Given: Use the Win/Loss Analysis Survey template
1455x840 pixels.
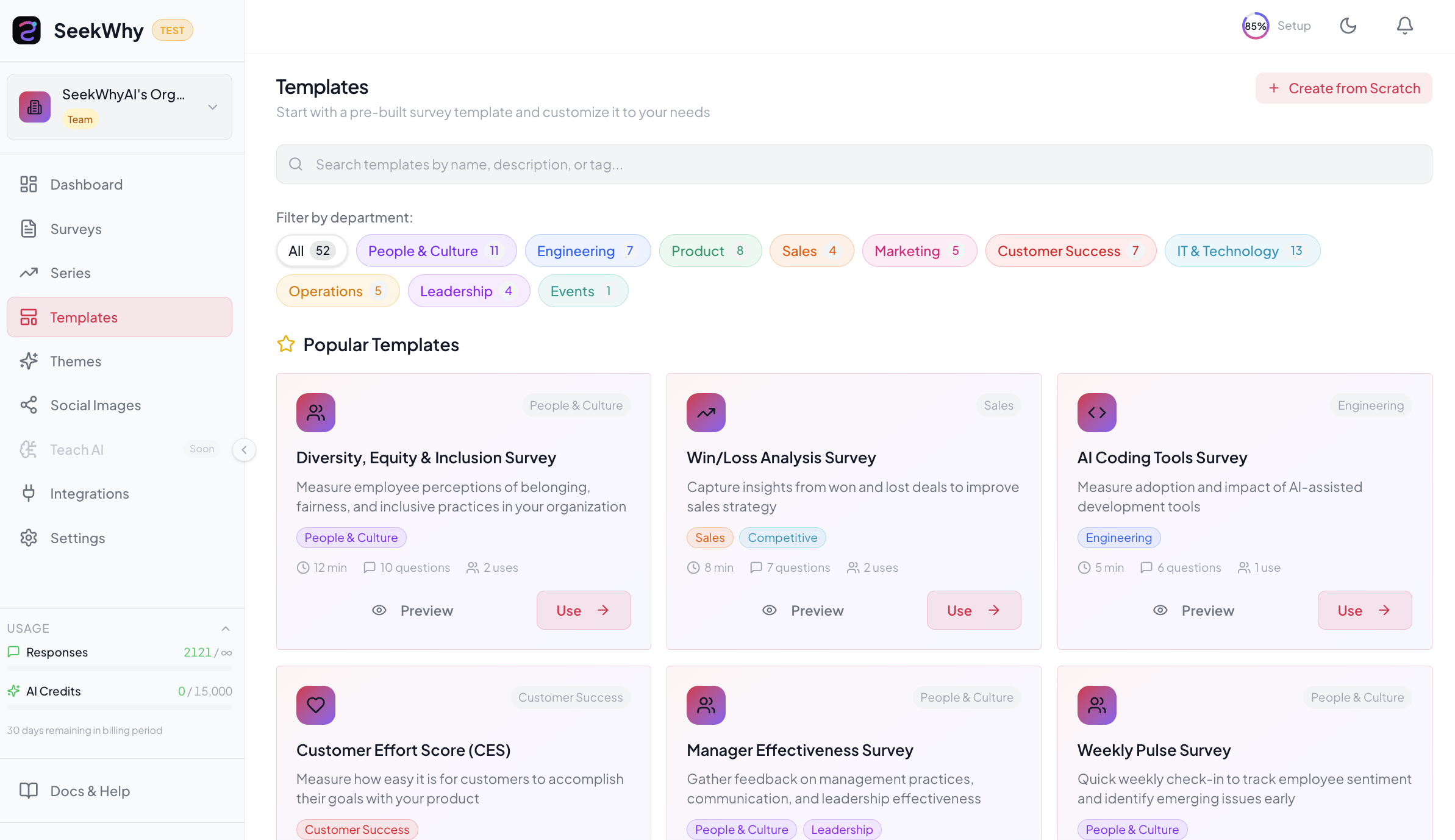Looking at the screenshot, I should pos(973,610).
